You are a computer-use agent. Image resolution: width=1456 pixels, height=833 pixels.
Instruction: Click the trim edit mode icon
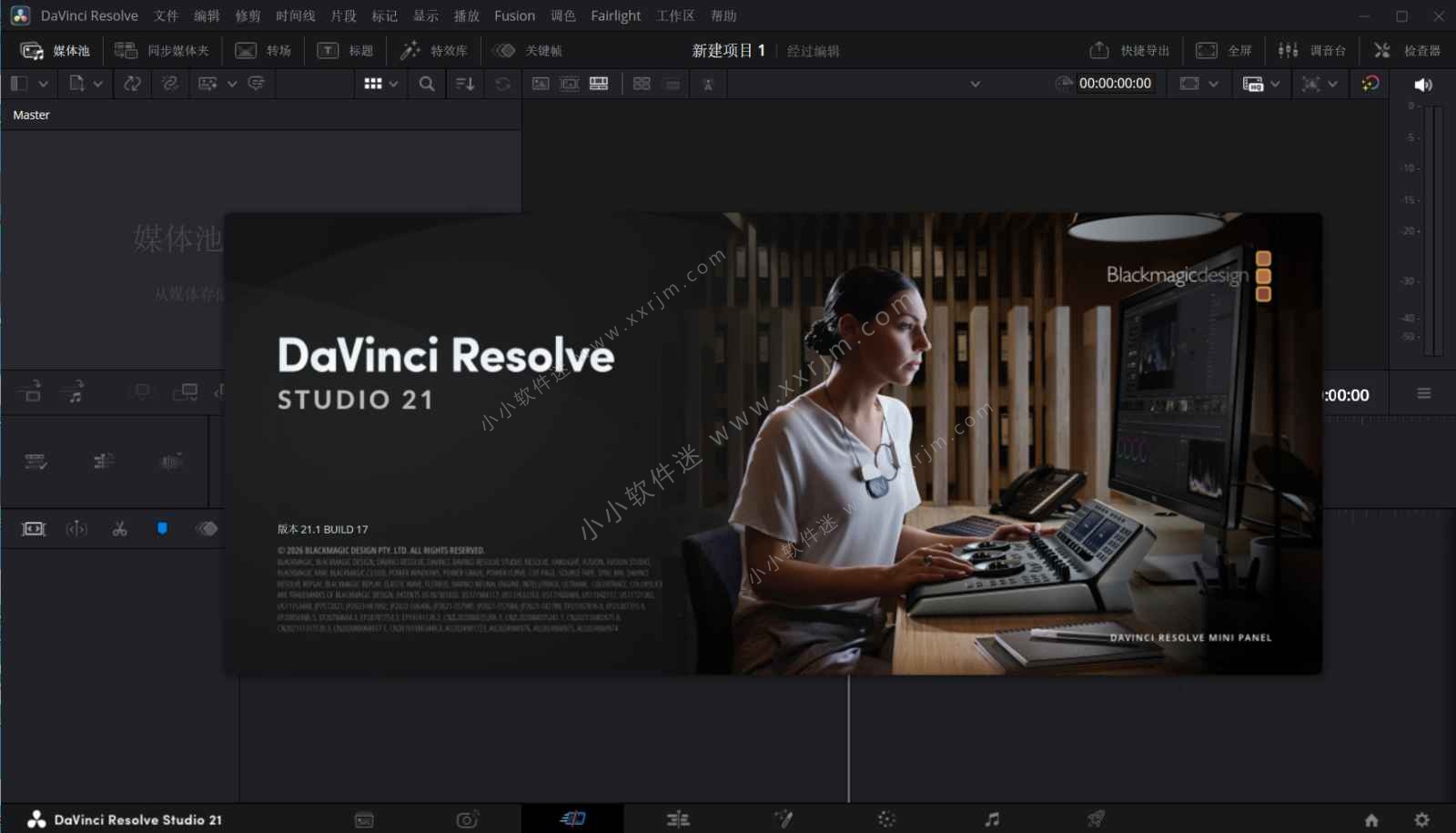coord(76,529)
